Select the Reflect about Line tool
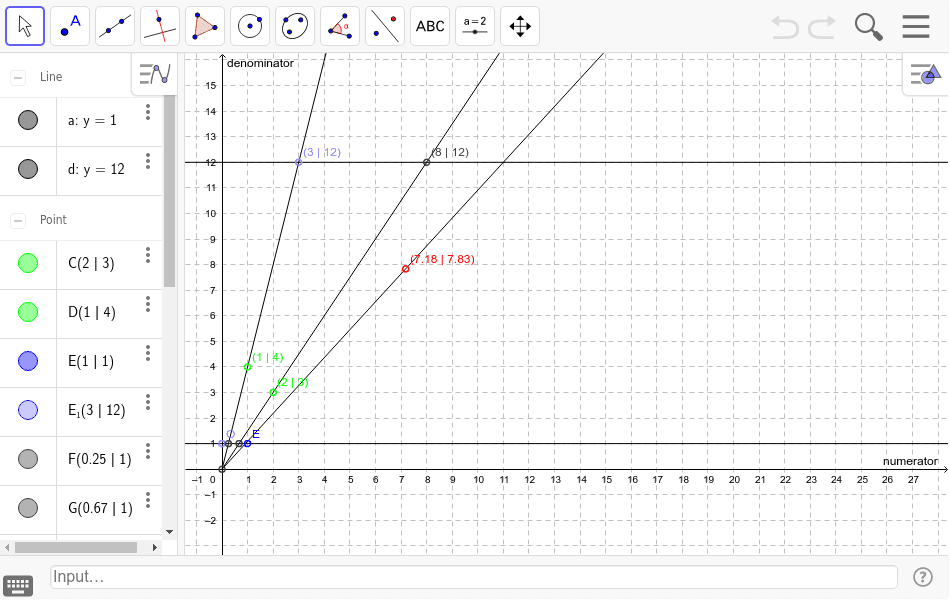 (385, 26)
